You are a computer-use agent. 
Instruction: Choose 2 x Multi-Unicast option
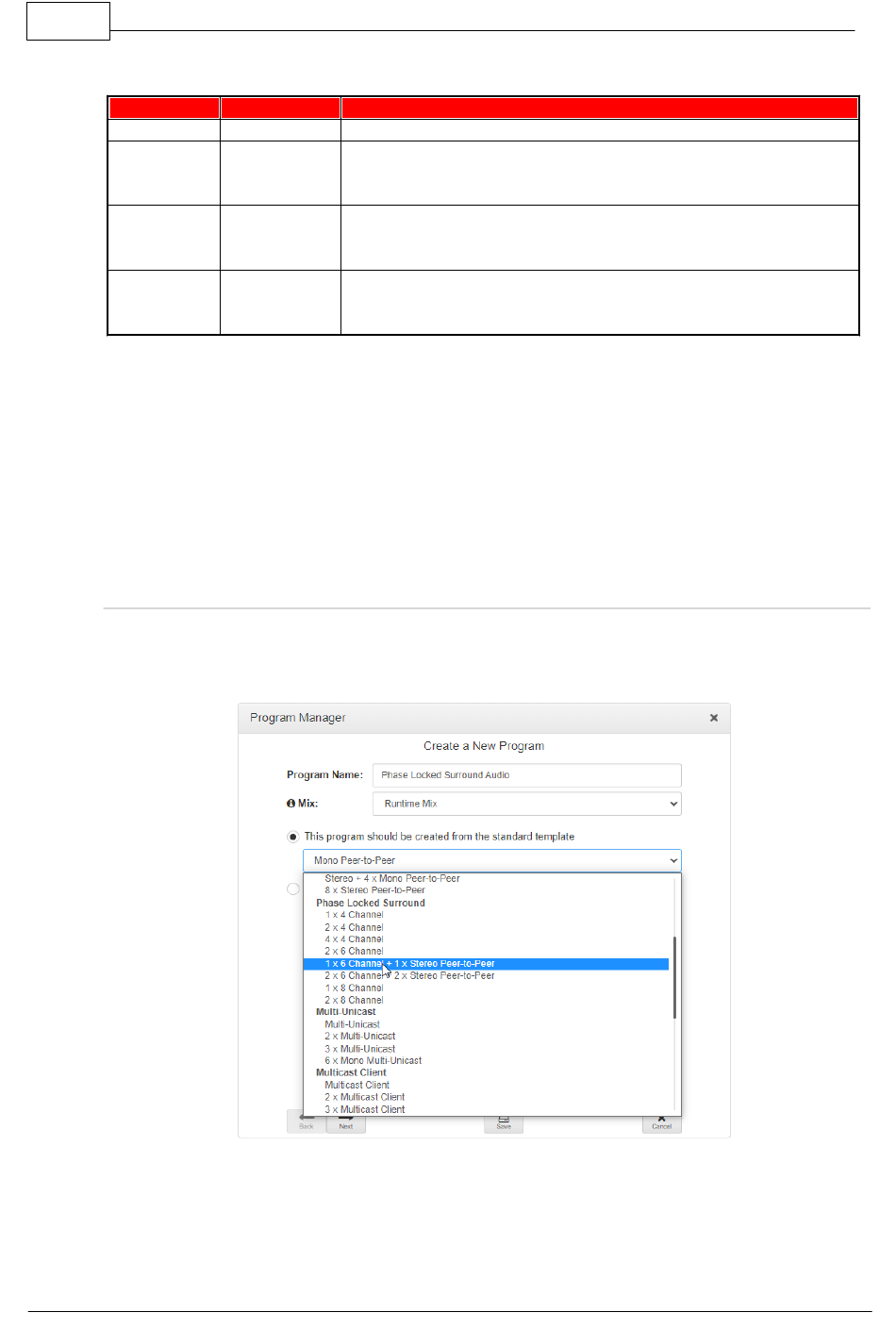[360, 1037]
